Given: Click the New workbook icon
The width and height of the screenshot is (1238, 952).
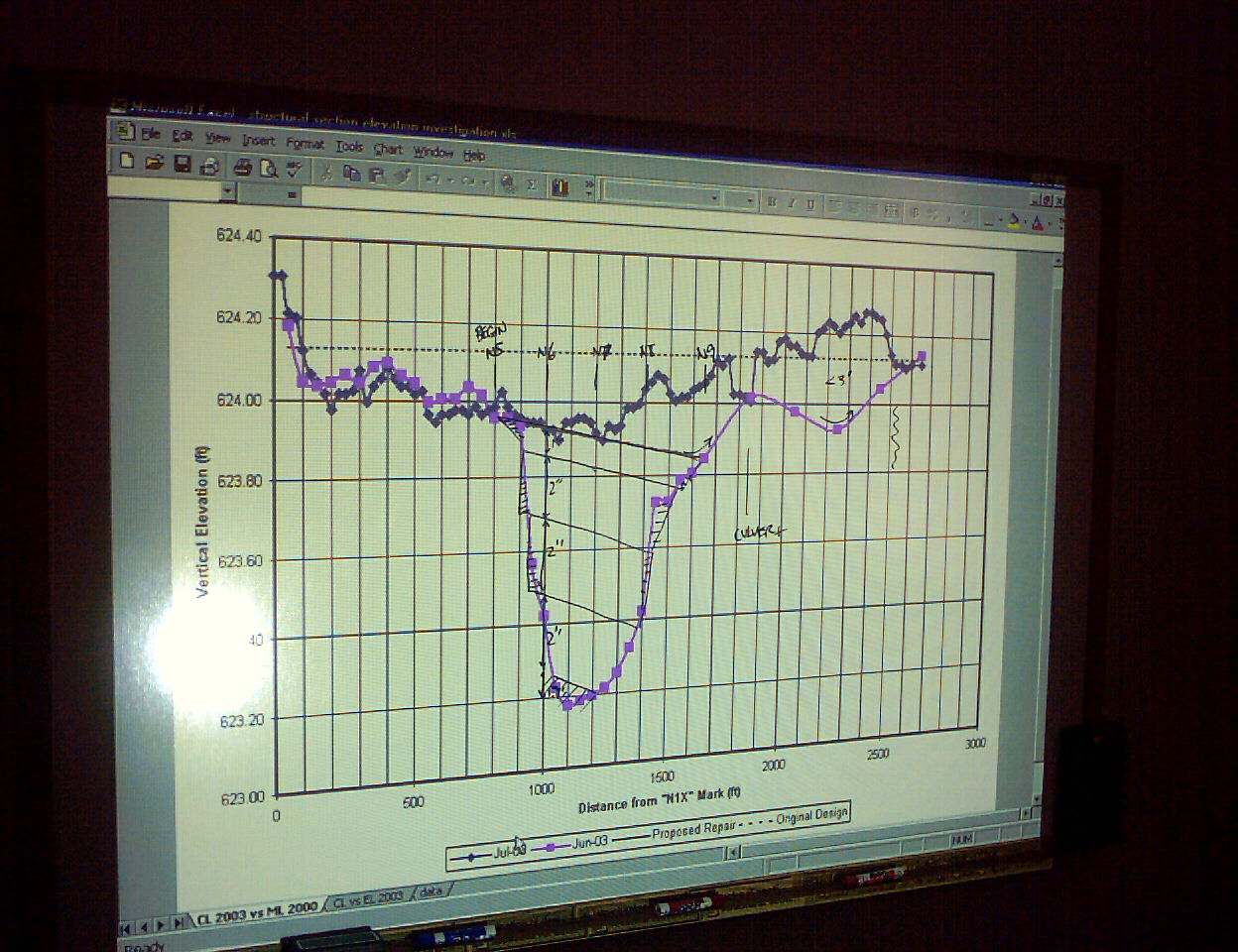Looking at the screenshot, I should pyautogui.click(x=127, y=161).
